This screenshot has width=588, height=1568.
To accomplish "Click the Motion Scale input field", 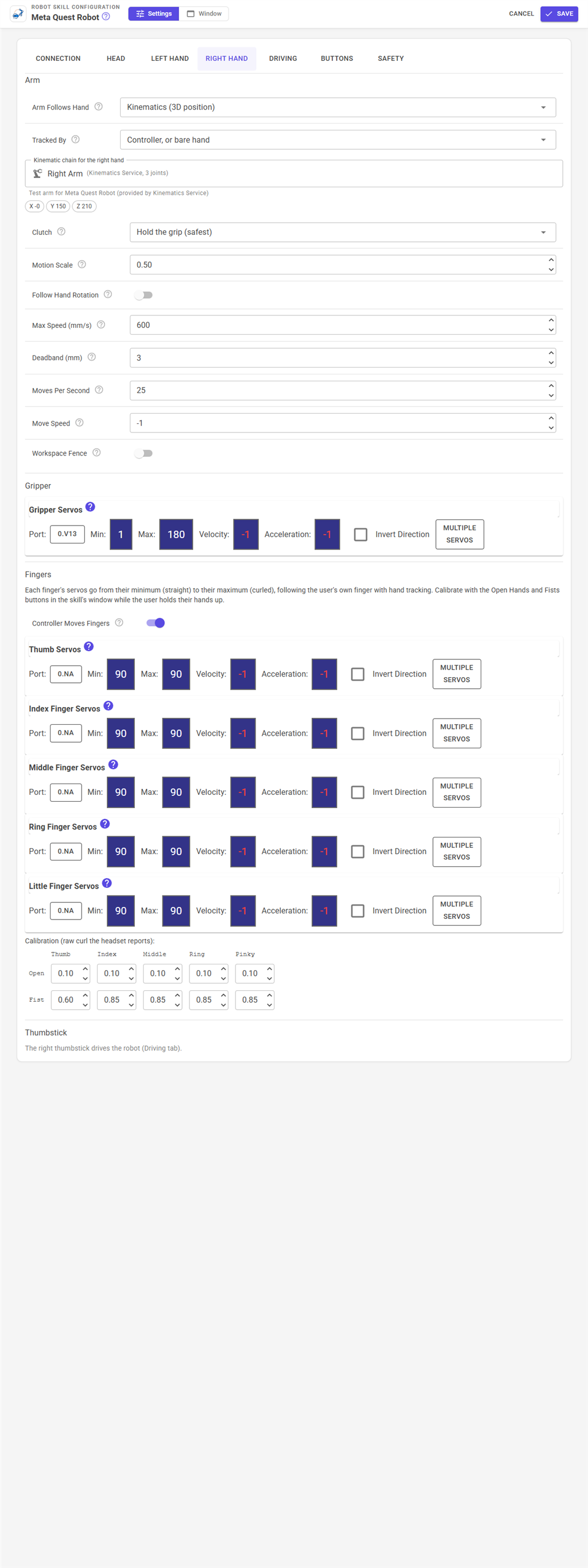I will pos(343,265).
